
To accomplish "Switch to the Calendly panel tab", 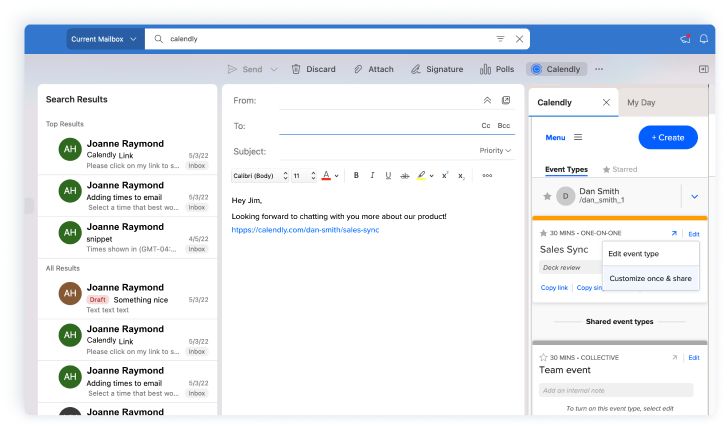I will (x=555, y=102).
